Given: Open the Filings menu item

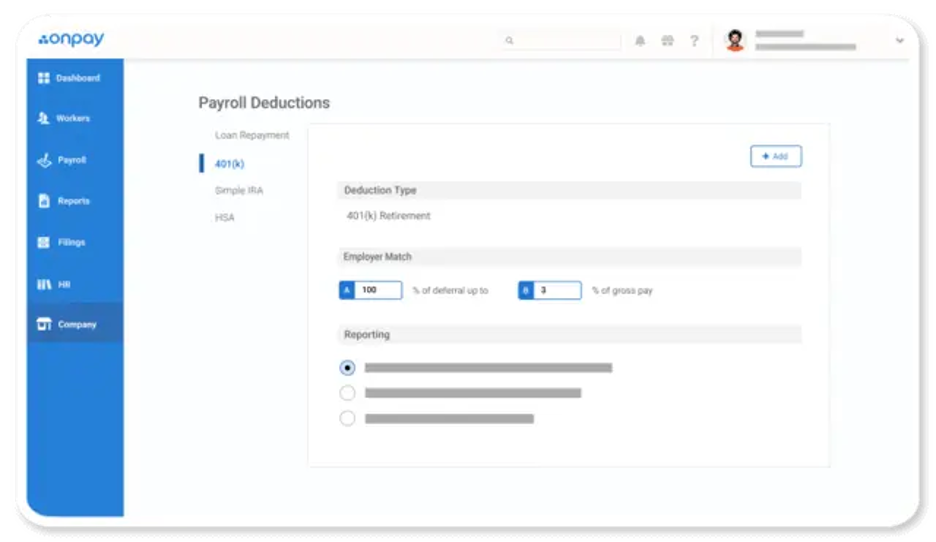Looking at the screenshot, I should coord(75,242).
